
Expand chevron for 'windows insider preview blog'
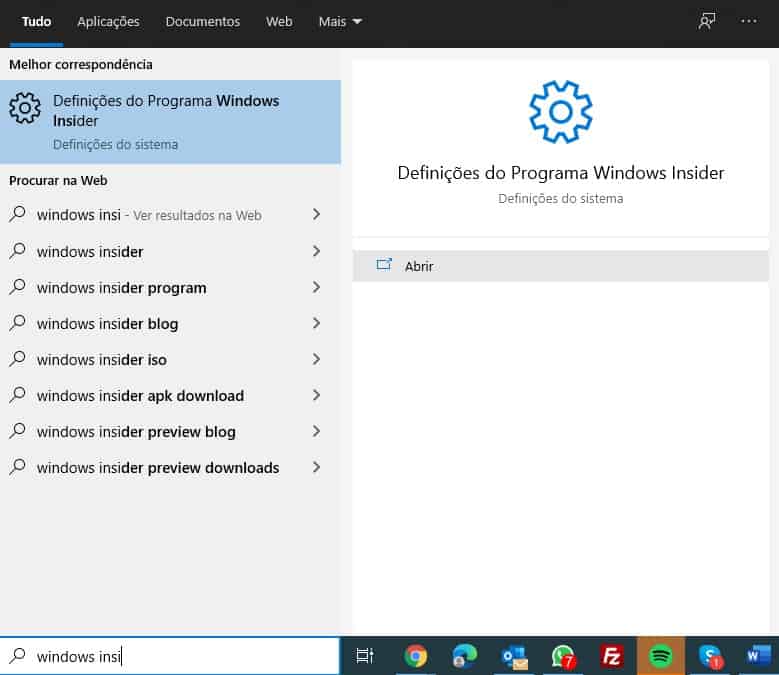[x=316, y=431]
